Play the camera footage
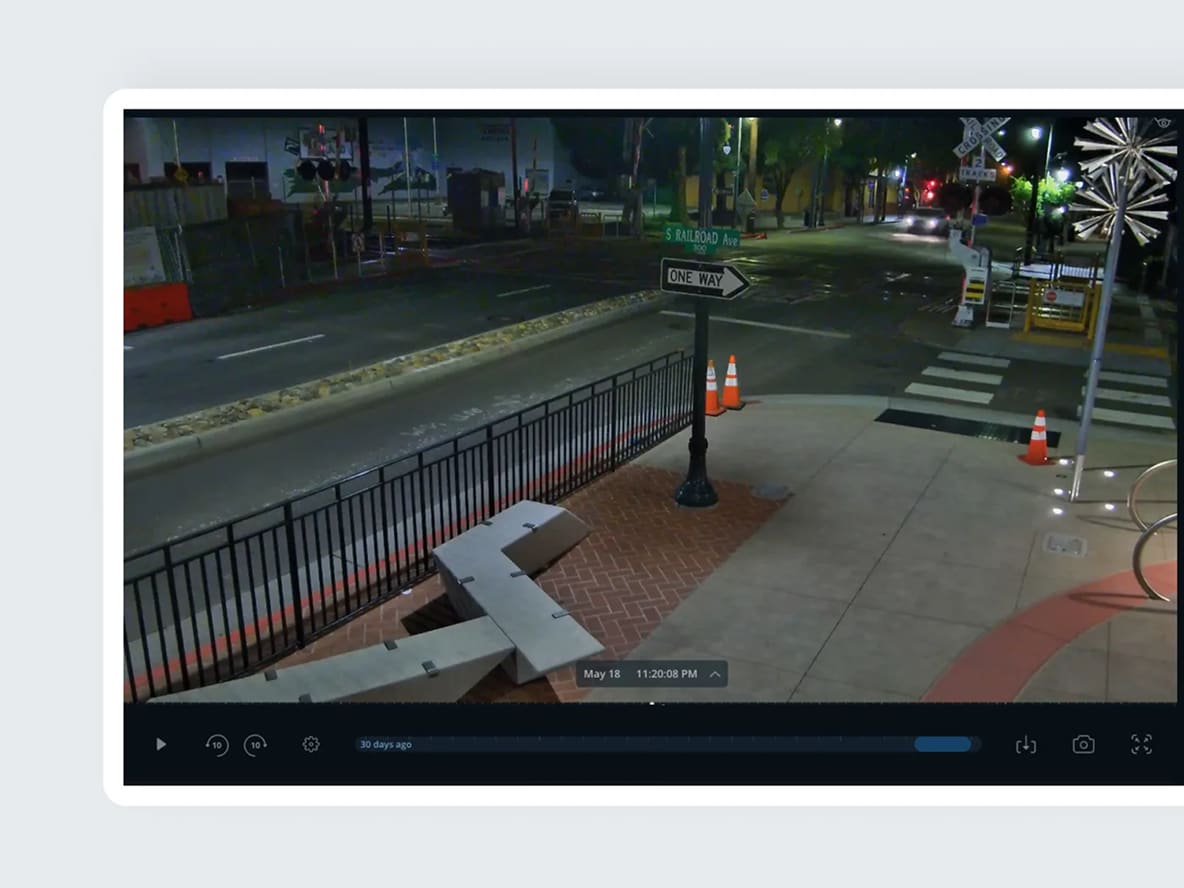The height and width of the screenshot is (888, 1184). pos(161,744)
